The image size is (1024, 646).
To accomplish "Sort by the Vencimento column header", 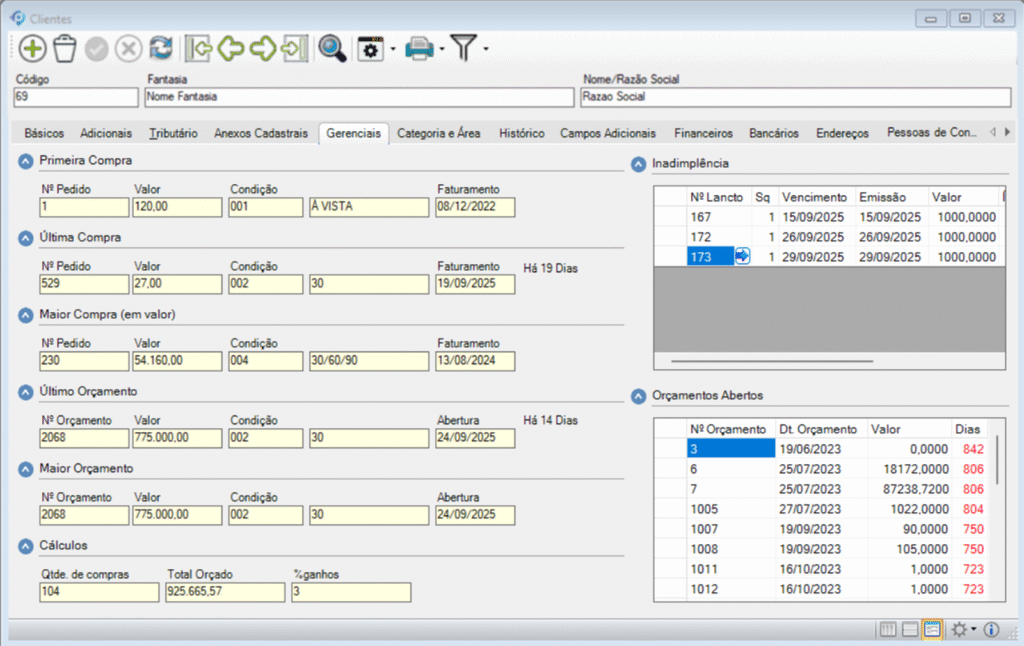I will pyautogui.click(x=814, y=198).
